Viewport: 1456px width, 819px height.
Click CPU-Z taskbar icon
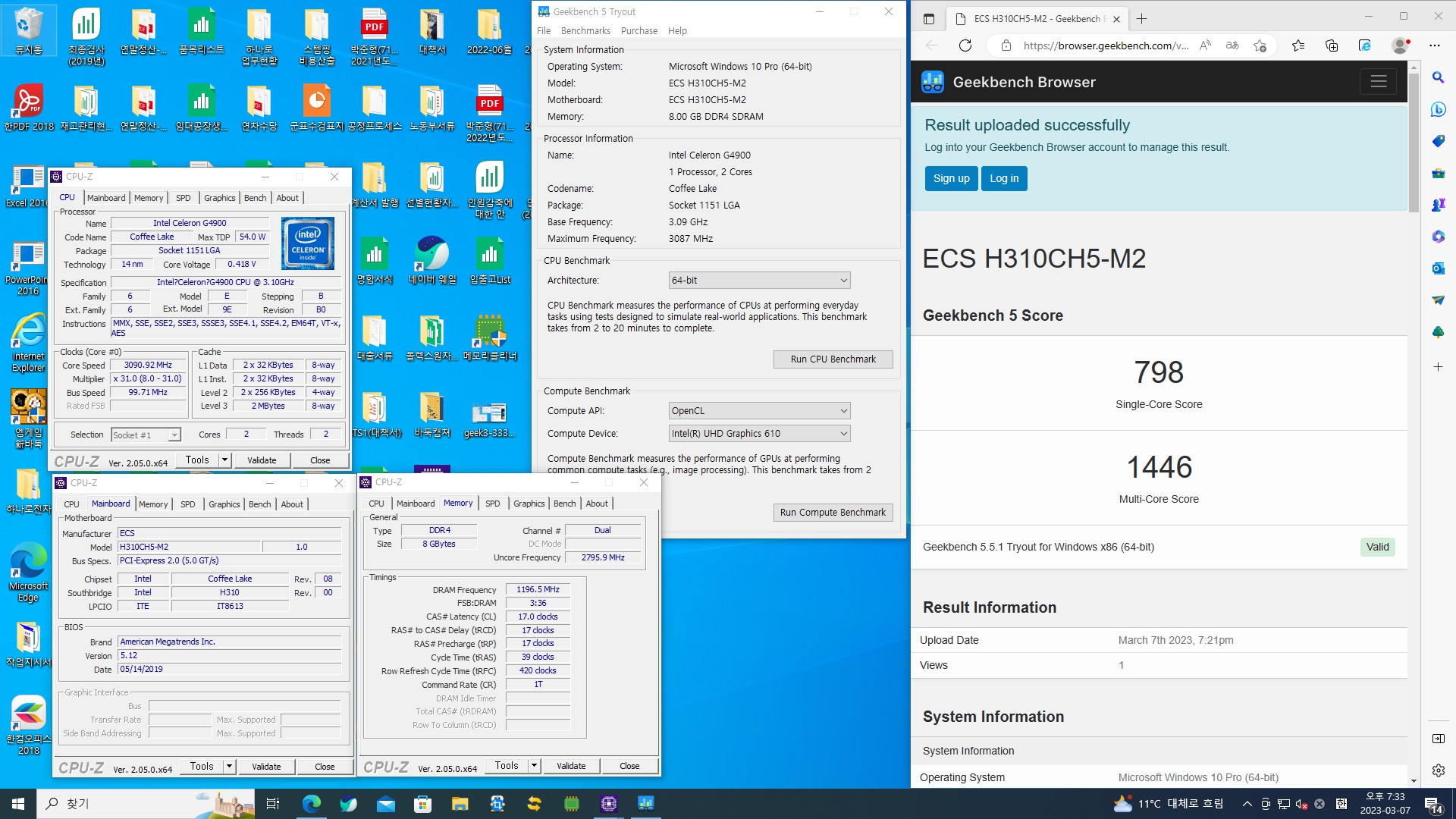[x=608, y=804]
